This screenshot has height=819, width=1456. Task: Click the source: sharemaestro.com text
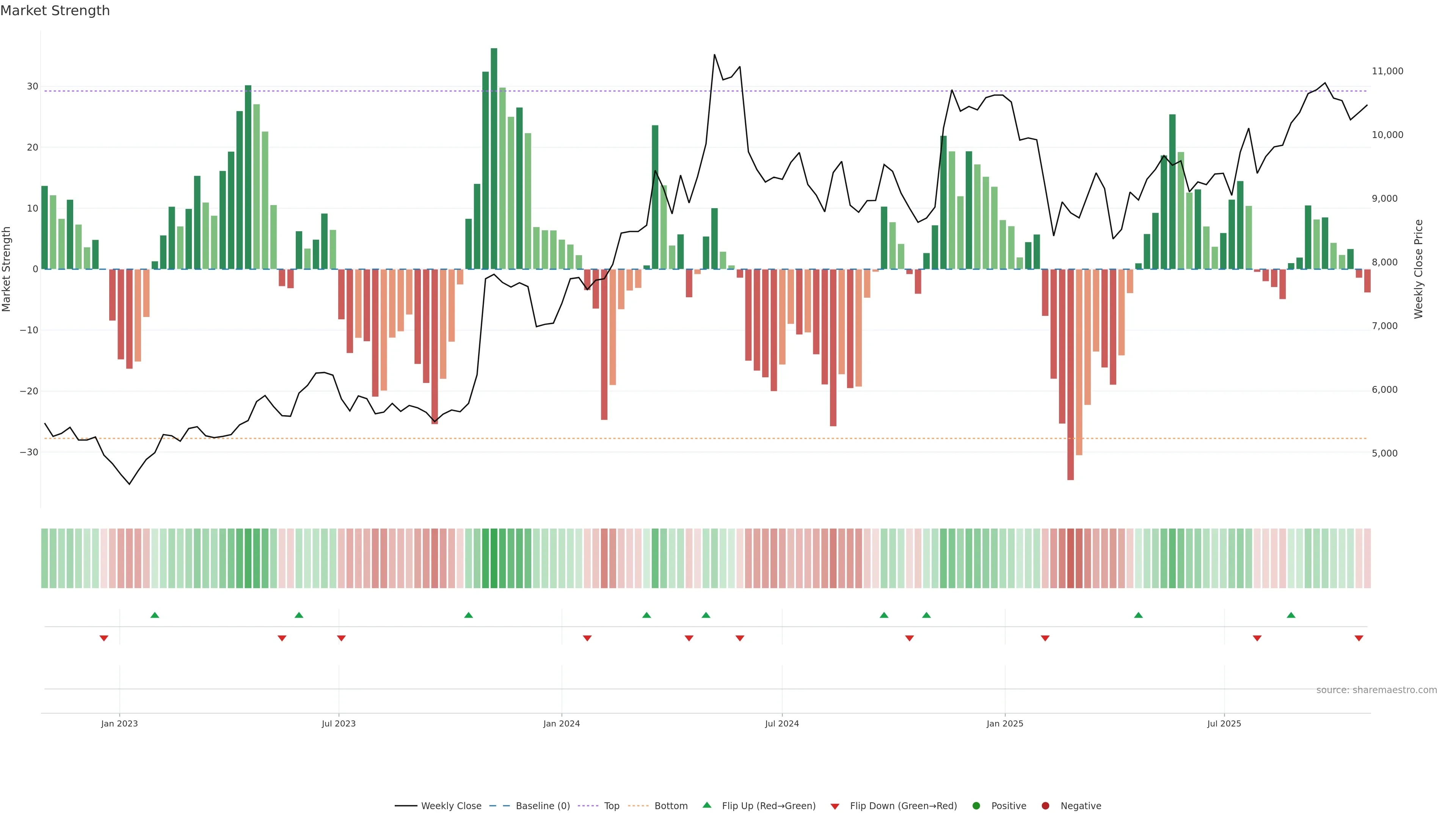coord(1376,690)
